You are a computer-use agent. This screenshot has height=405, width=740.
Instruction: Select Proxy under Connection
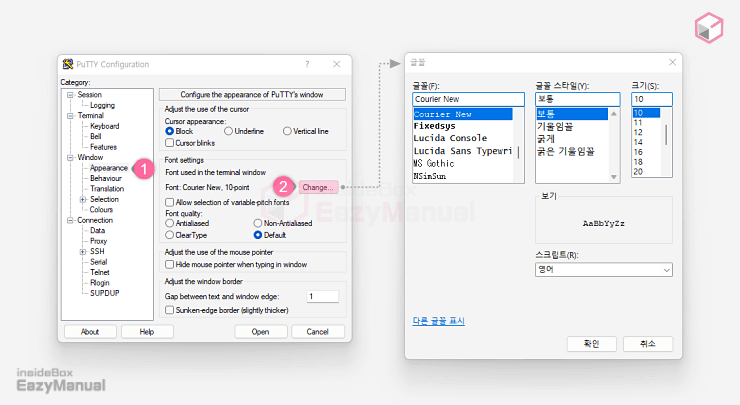99,241
